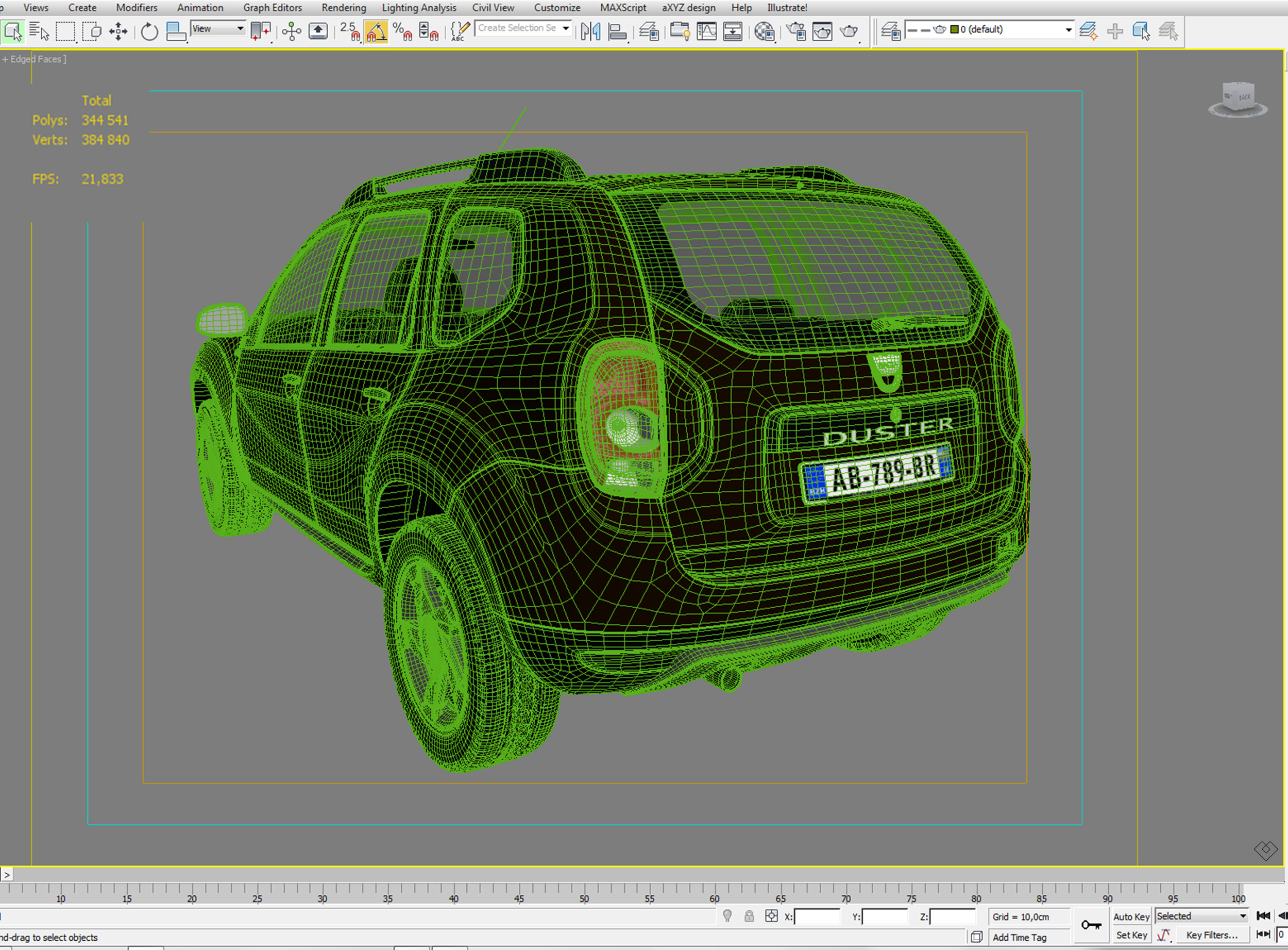Toggle the 2.5D Snaps button
The width and height of the screenshot is (1288, 950).
pos(349,31)
